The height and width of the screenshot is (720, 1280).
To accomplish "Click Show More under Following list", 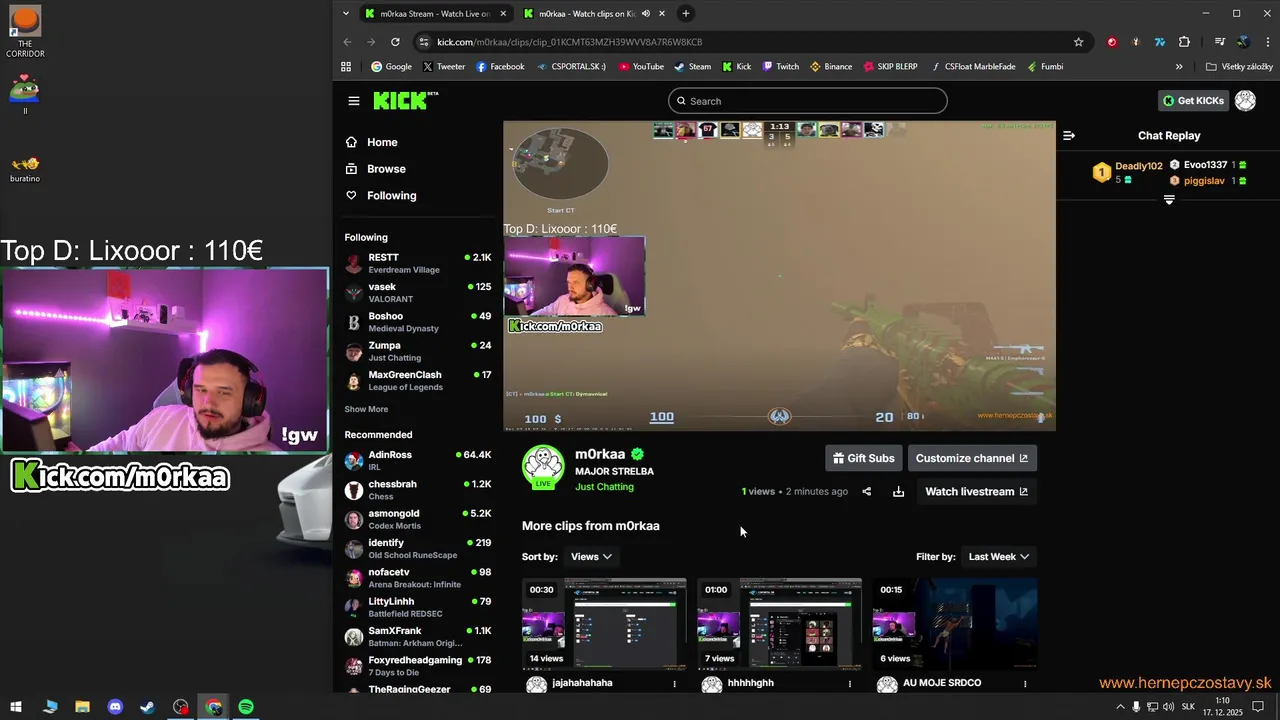I will pyautogui.click(x=366, y=409).
